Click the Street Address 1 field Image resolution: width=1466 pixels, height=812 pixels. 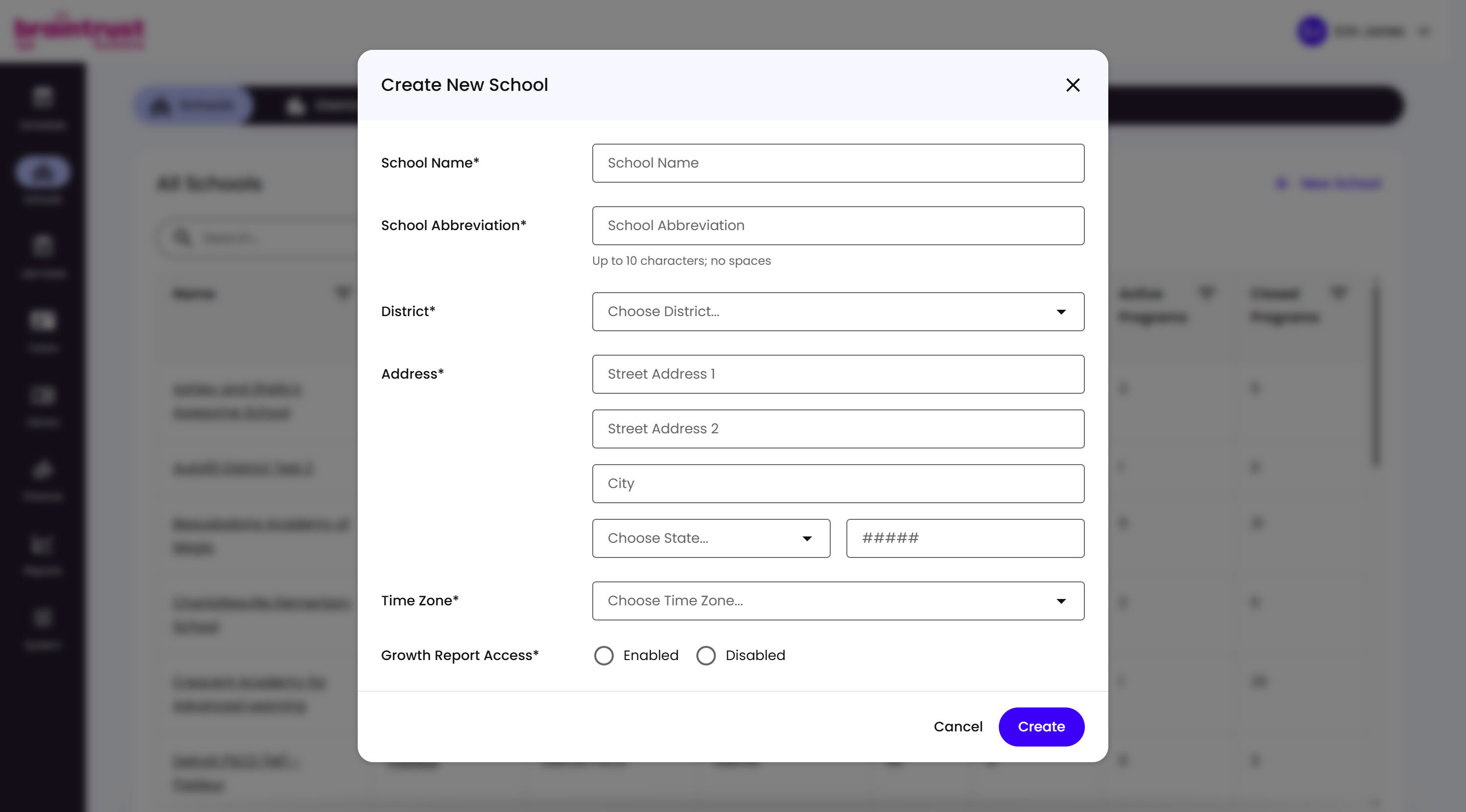pos(838,374)
